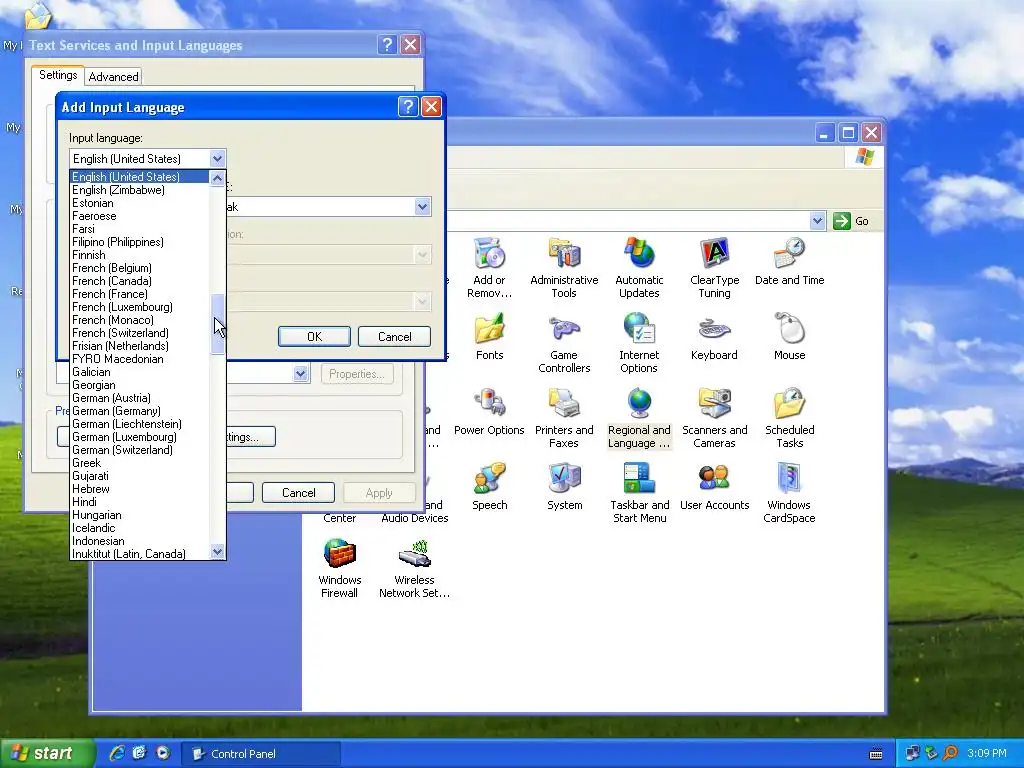Image resolution: width=1024 pixels, height=768 pixels.
Task: Choose Hindi input language
Action: (140, 502)
